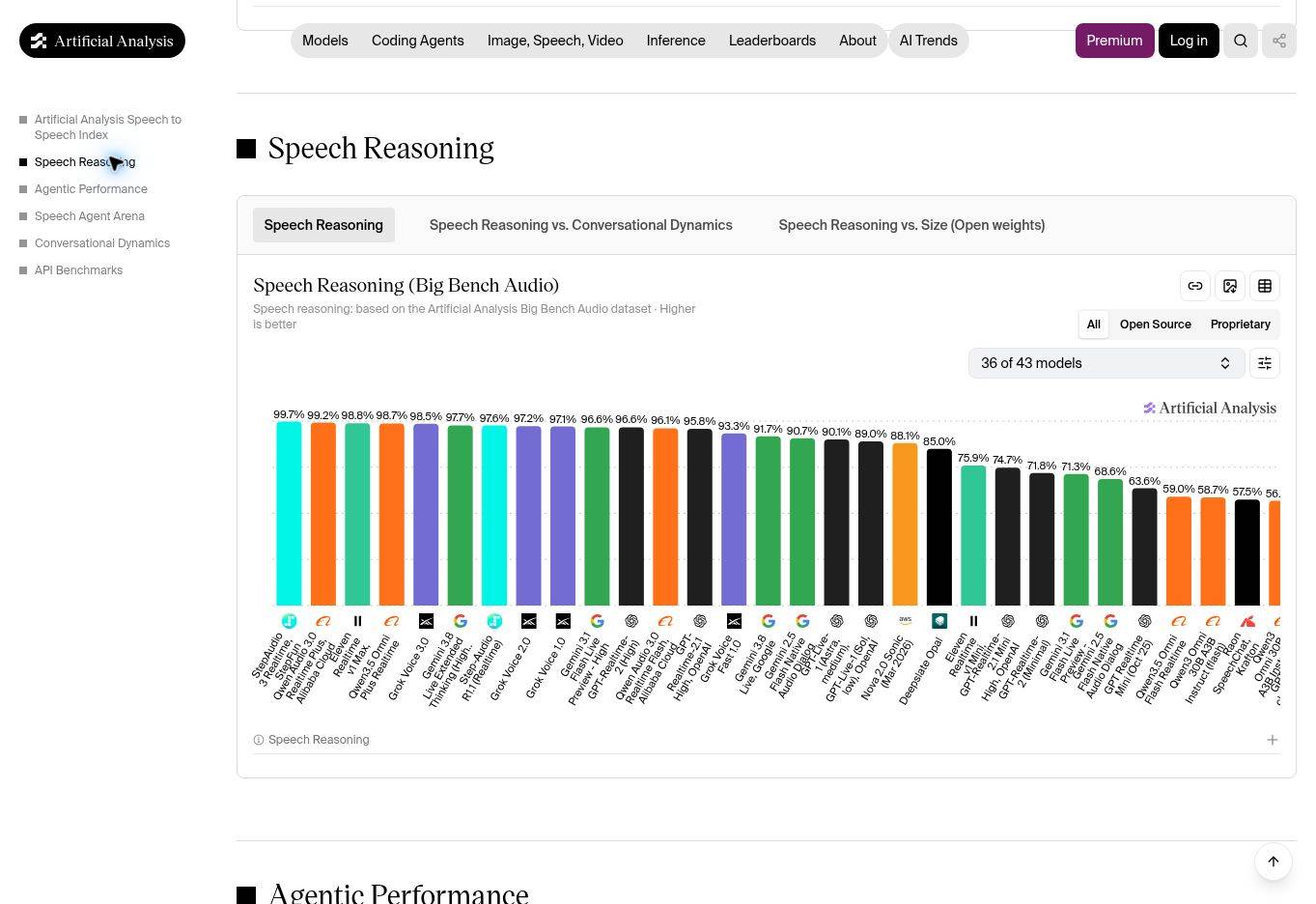Viewport: 1316px width, 904px height.
Task: Go to Agentic Performance sidebar link
Action: (91, 189)
